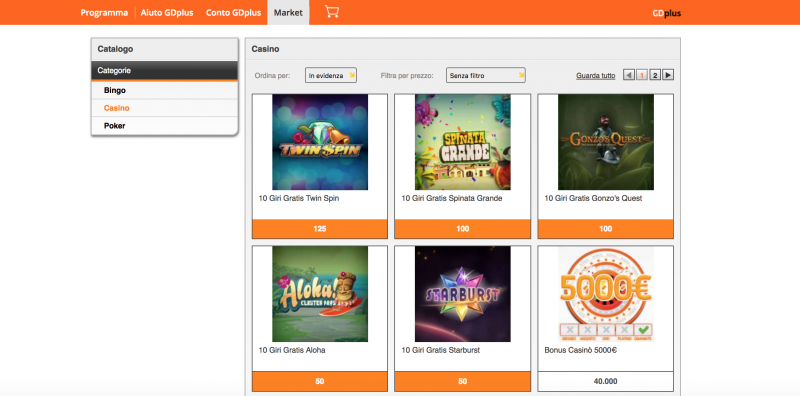Select the Starburst game image

coord(463,294)
